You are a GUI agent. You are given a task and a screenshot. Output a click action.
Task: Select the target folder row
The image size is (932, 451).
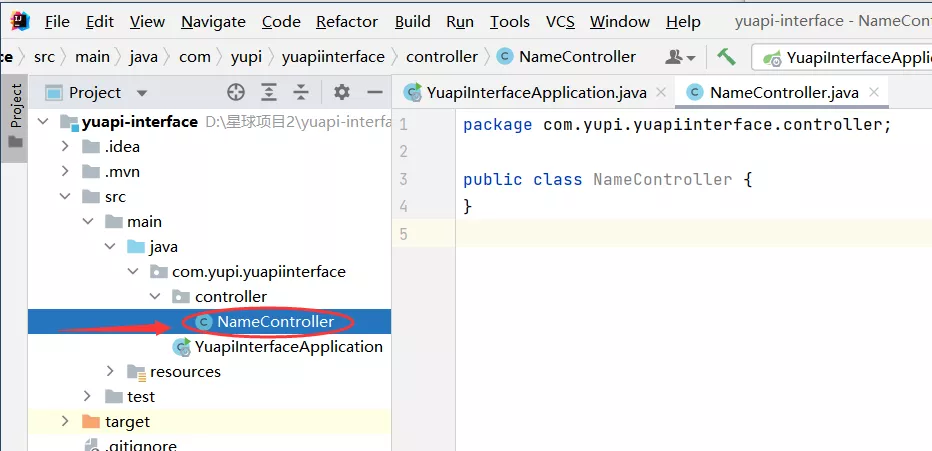209,421
